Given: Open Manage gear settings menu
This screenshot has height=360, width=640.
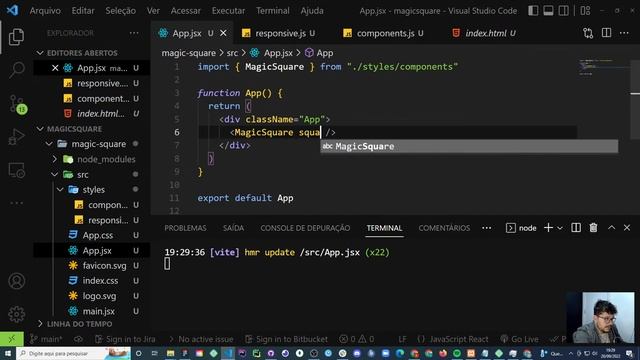Looking at the screenshot, I should [16, 314].
